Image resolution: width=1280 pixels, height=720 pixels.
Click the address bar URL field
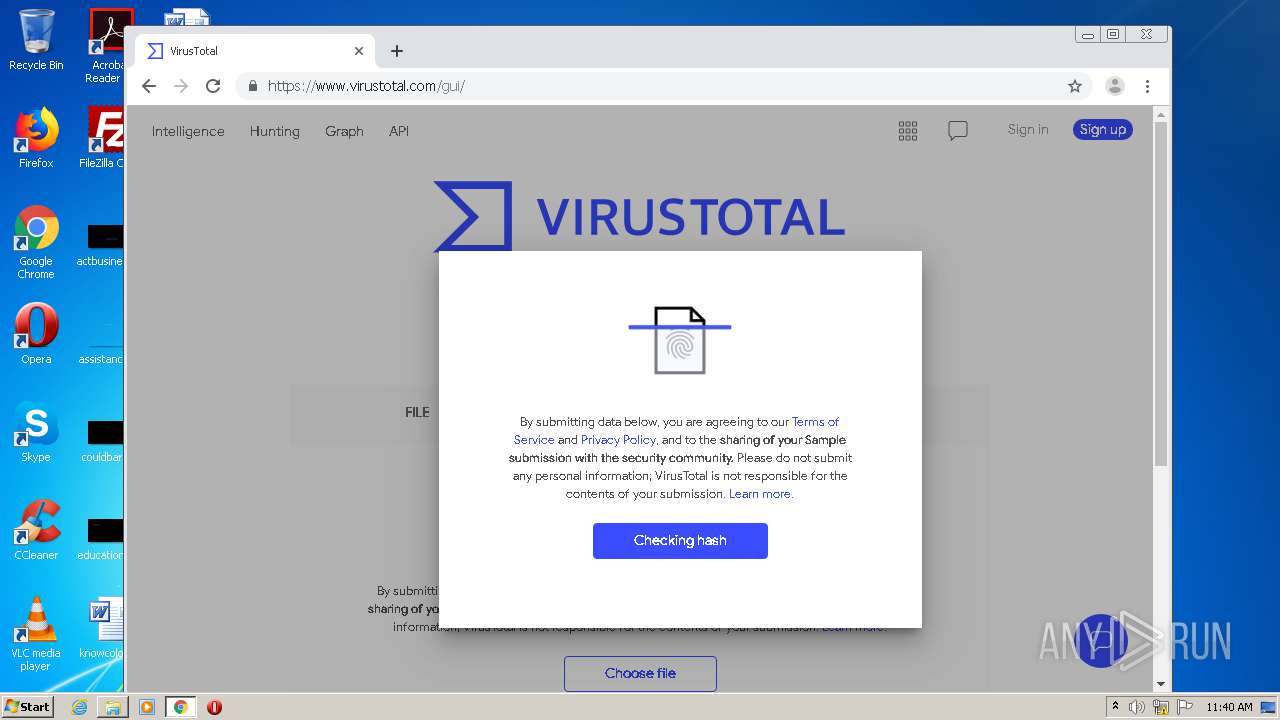click(x=650, y=86)
